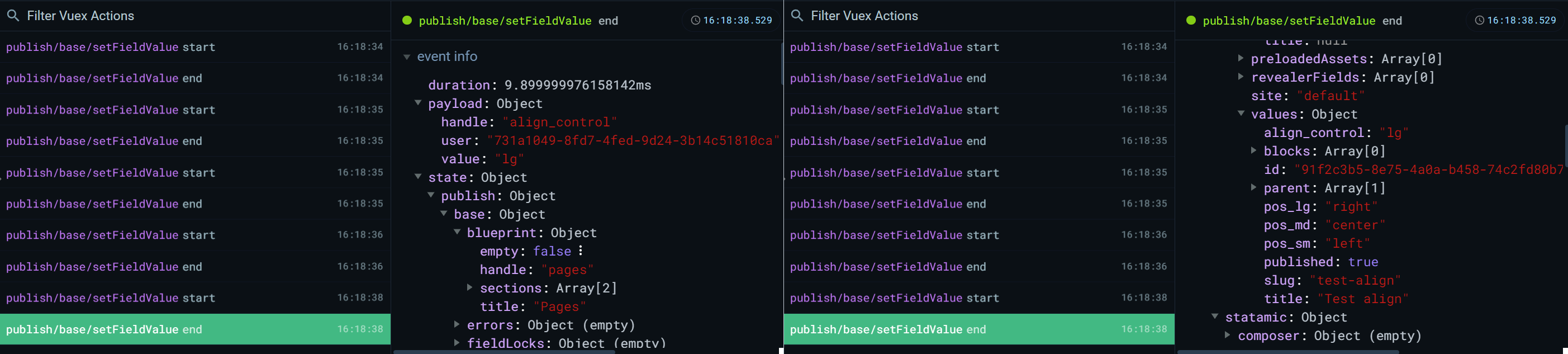Screen dimensions: 1568x354
Task: Click the search icon in the left Filter Vuex Actions bar
Action: pos(12,16)
